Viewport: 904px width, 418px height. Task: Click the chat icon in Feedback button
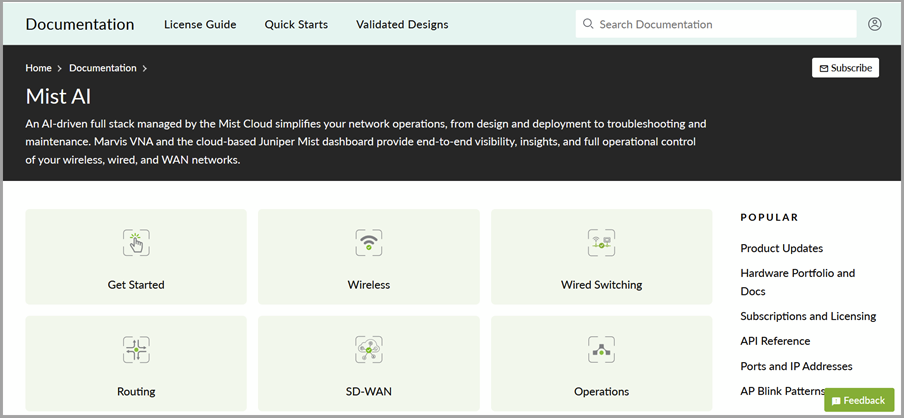pos(836,401)
